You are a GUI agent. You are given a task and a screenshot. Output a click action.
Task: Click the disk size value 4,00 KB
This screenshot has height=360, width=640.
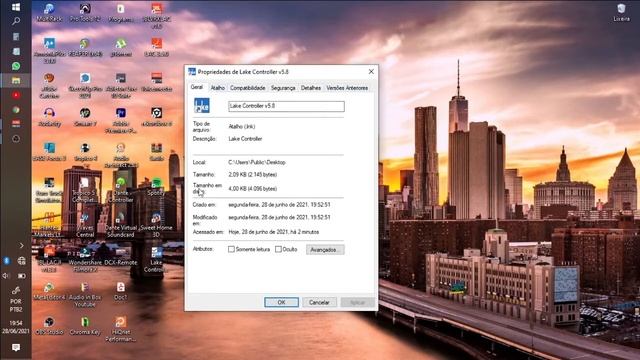pos(253,189)
